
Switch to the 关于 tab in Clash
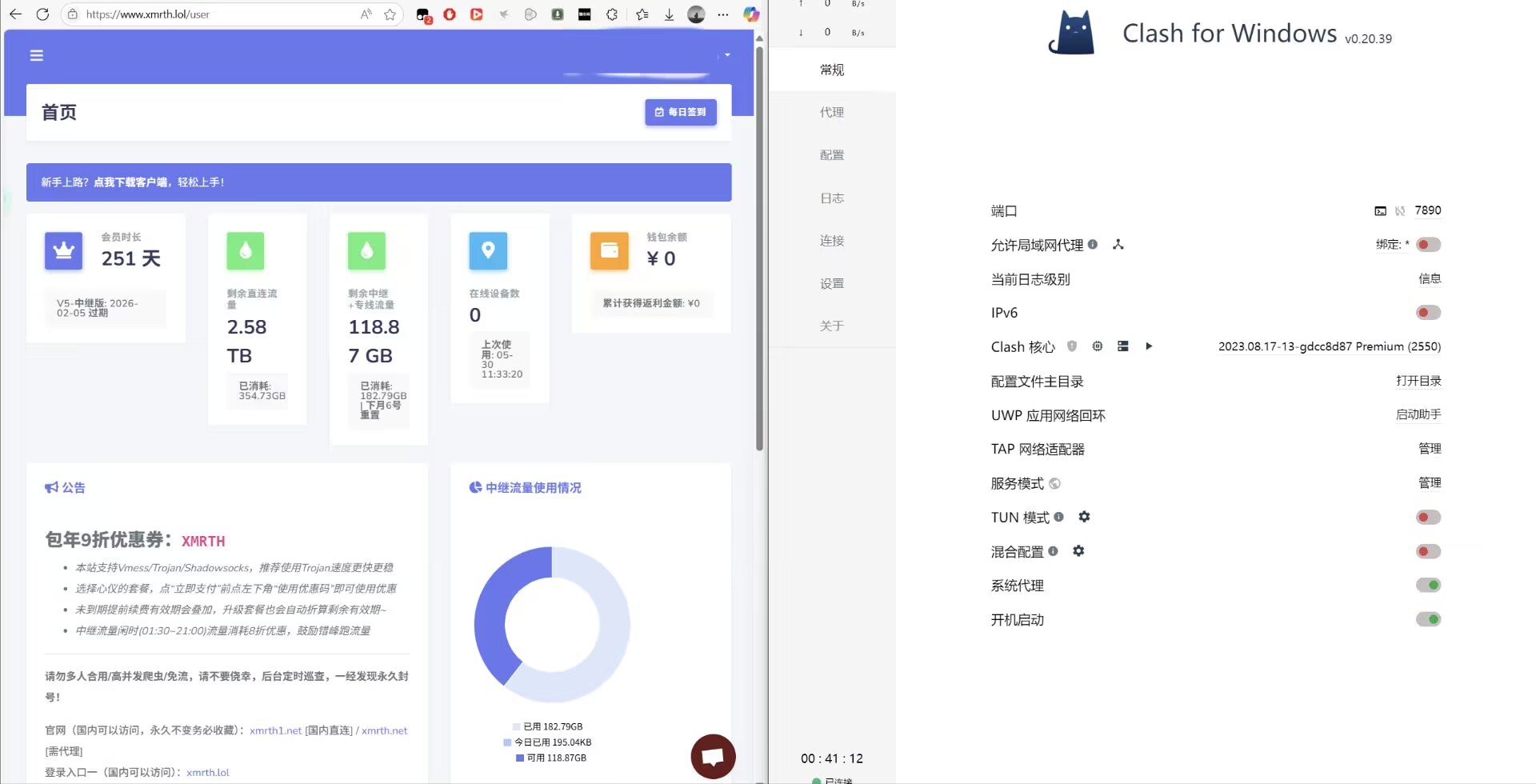[x=832, y=326]
